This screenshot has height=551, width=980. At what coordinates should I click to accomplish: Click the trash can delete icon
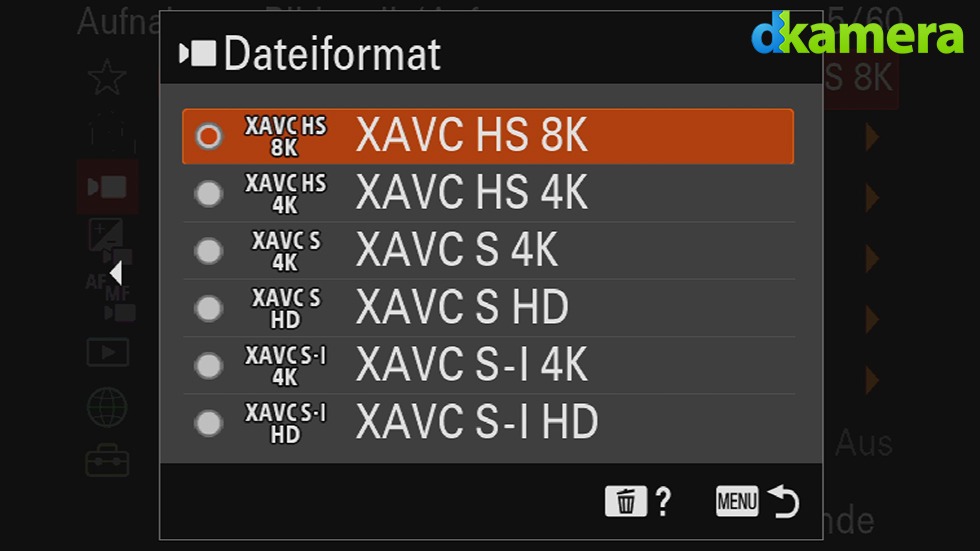tap(626, 501)
